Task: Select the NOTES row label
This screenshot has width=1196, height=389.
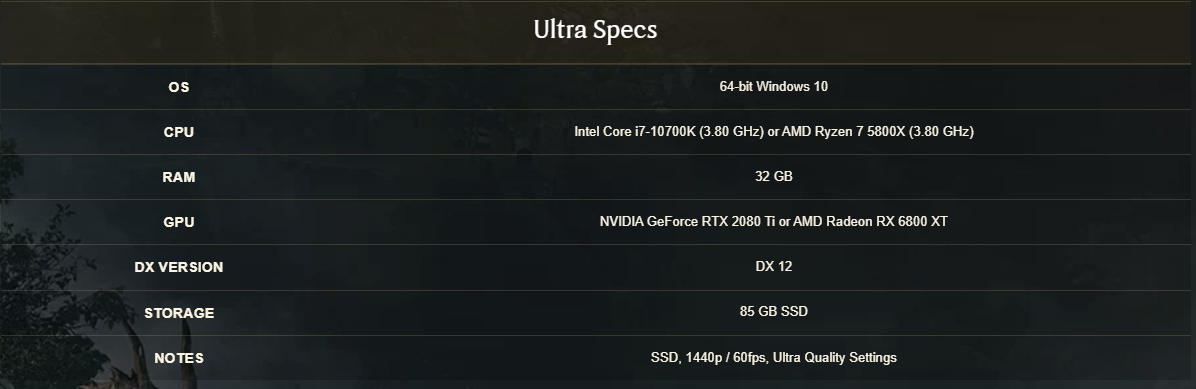Action: [x=178, y=358]
